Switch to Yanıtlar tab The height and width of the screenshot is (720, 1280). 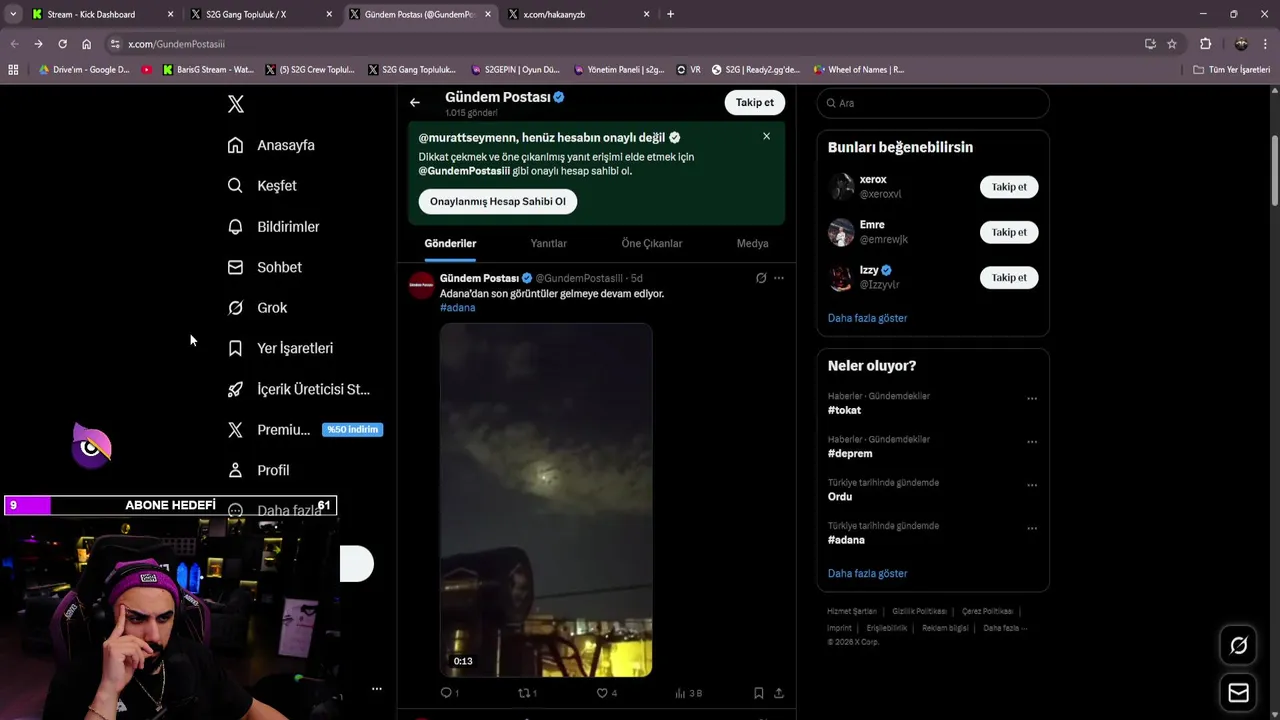(548, 243)
